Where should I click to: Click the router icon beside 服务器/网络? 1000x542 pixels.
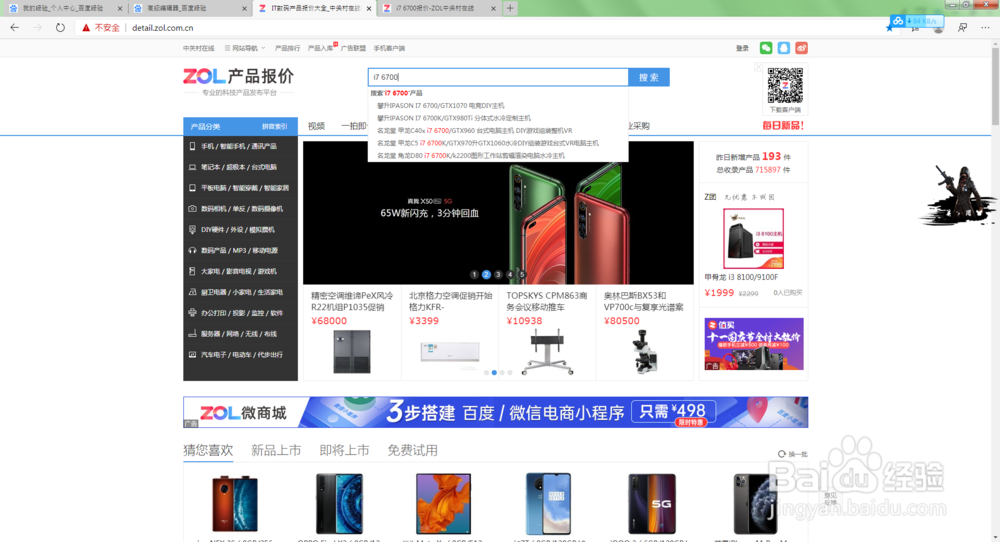[x=192, y=333]
